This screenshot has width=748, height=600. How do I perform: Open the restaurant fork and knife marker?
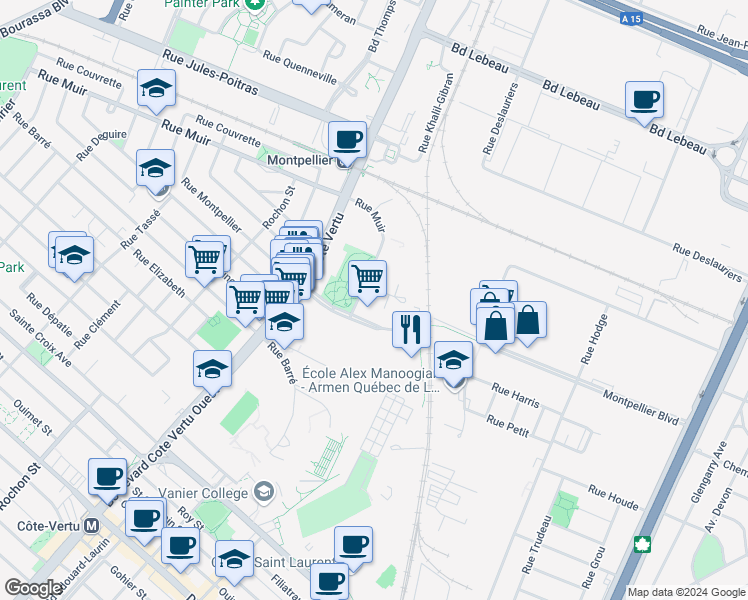click(411, 331)
